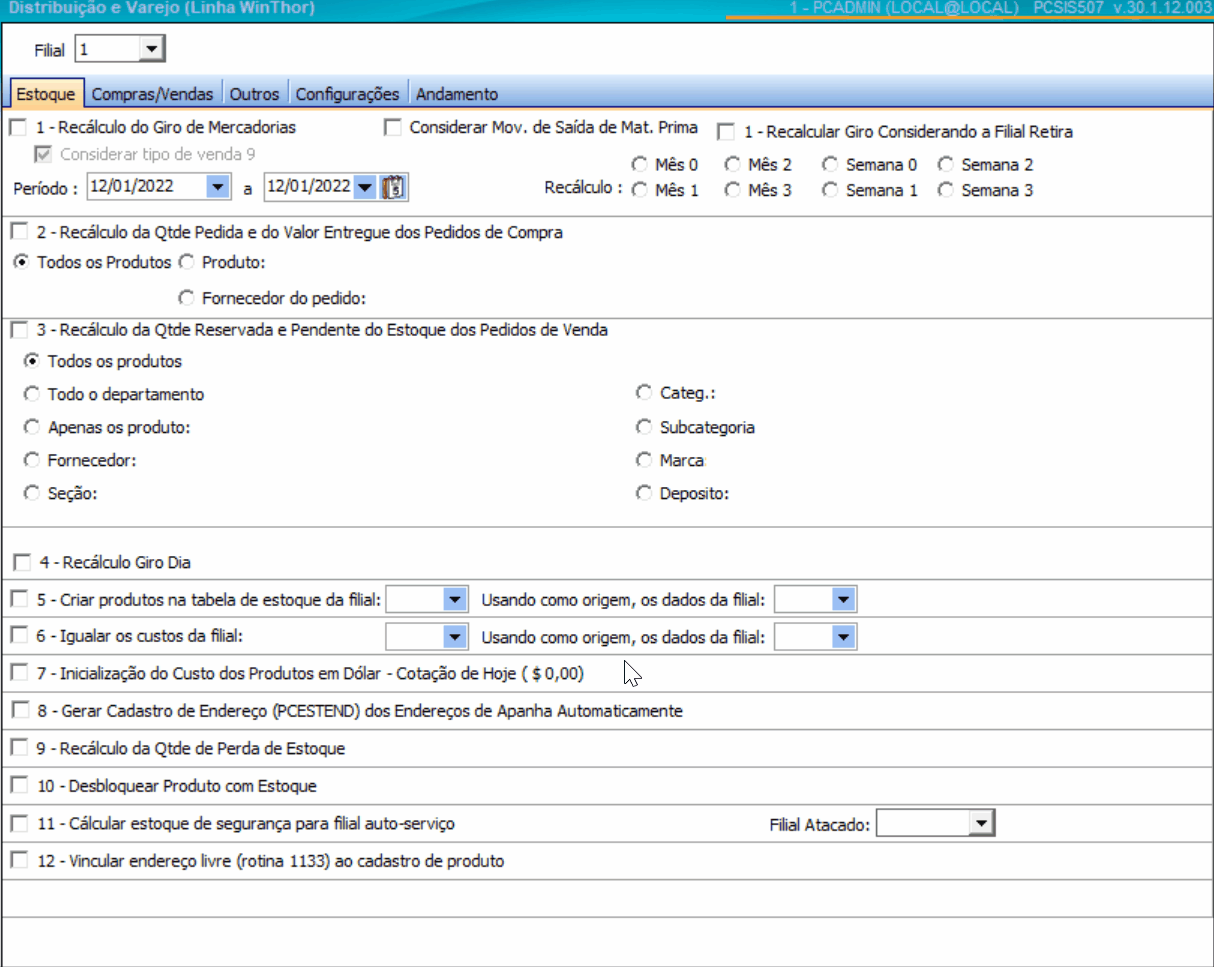Select the Fornecedor: radio in section 3
Viewport: 1214px width, 967px height.
click(32, 460)
